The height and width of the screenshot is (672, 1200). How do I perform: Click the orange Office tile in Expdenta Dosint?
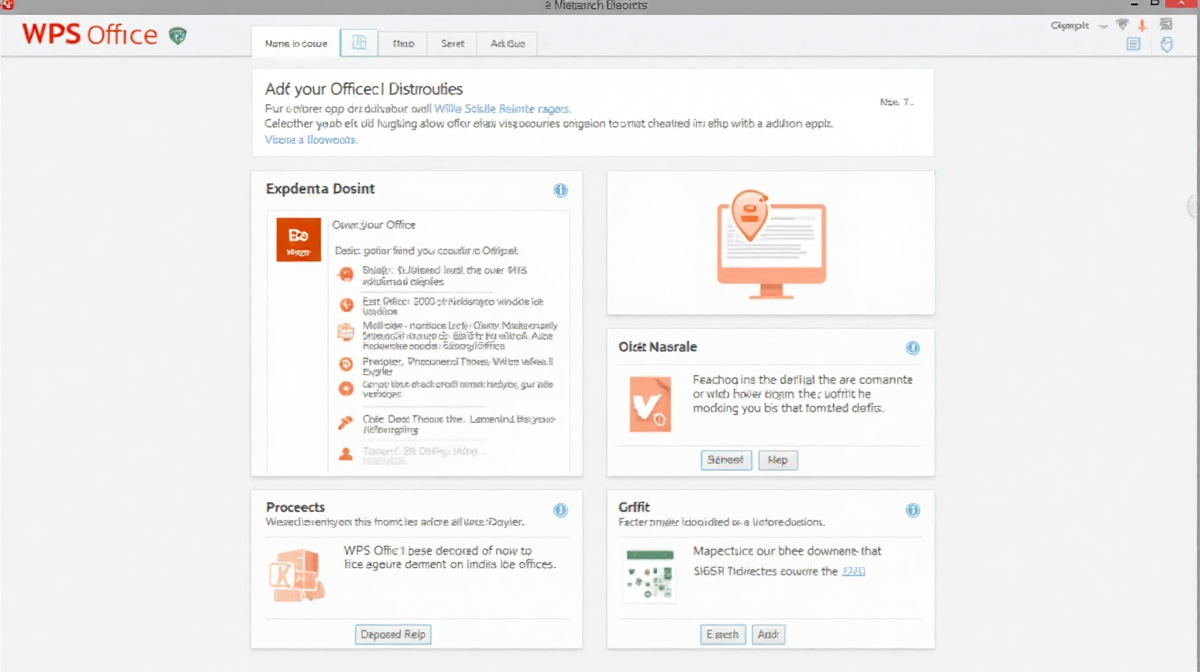point(298,240)
